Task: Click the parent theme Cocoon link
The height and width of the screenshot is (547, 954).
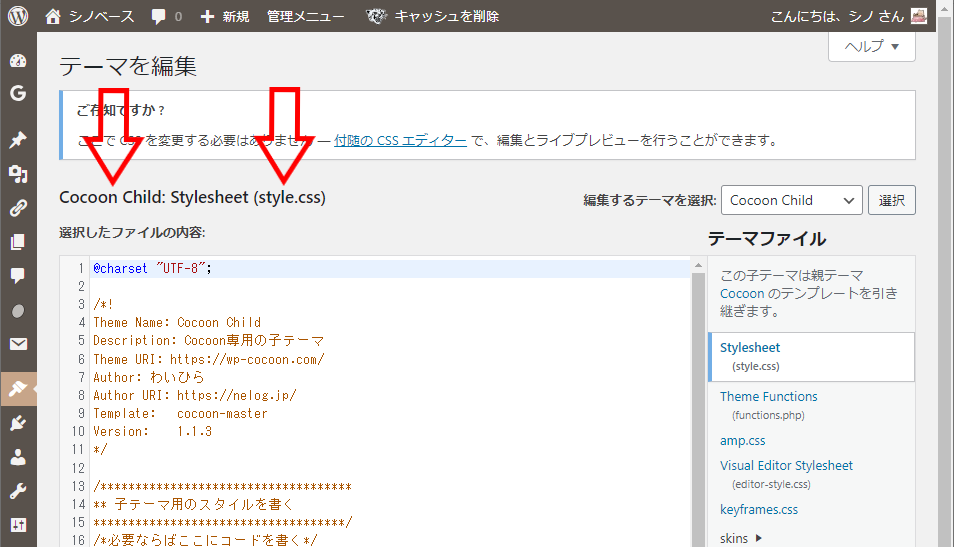Action: point(742,293)
